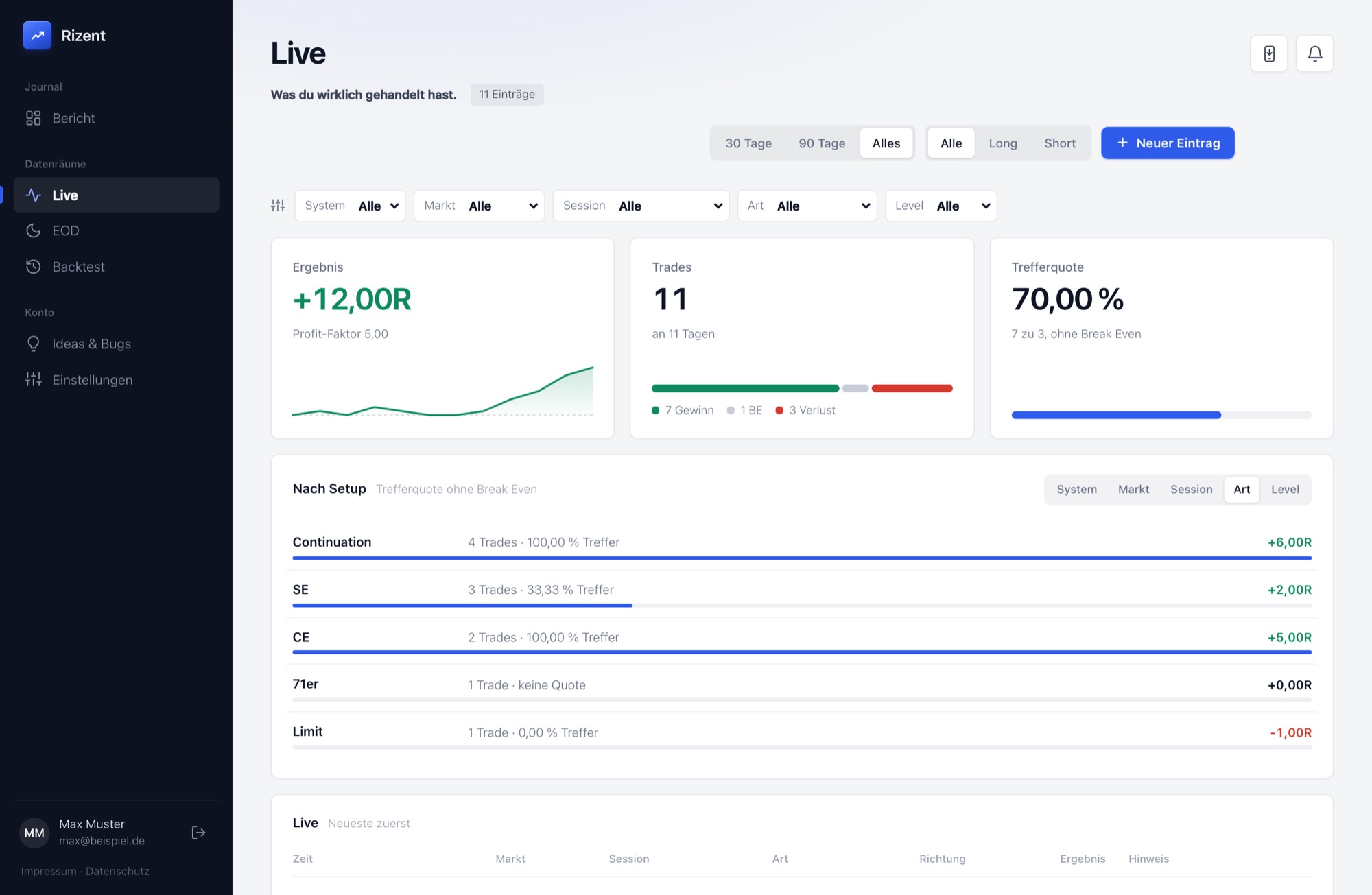This screenshot has height=895, width=1372.
Task: Open Ideas & Bugs lightbulb icon
Action: pyautogui.click(x=33, y=344)
